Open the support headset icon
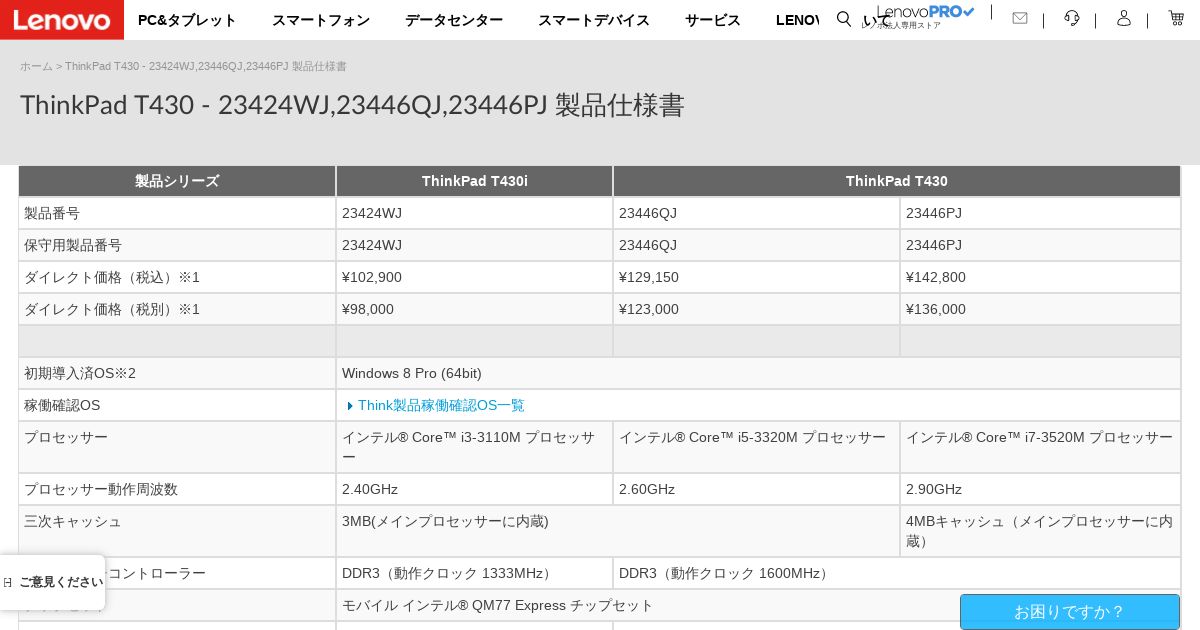 click(x=1072, y=18)
